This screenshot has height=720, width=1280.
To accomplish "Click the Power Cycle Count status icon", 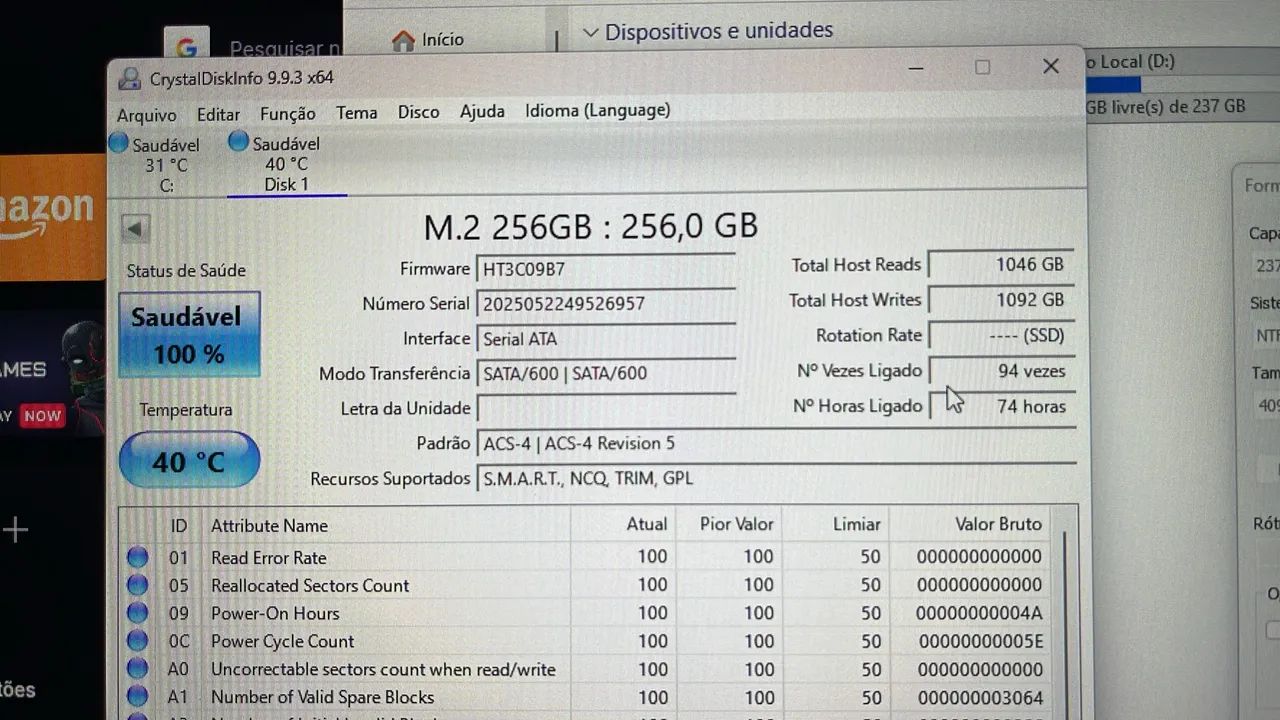I will point(137,641).
